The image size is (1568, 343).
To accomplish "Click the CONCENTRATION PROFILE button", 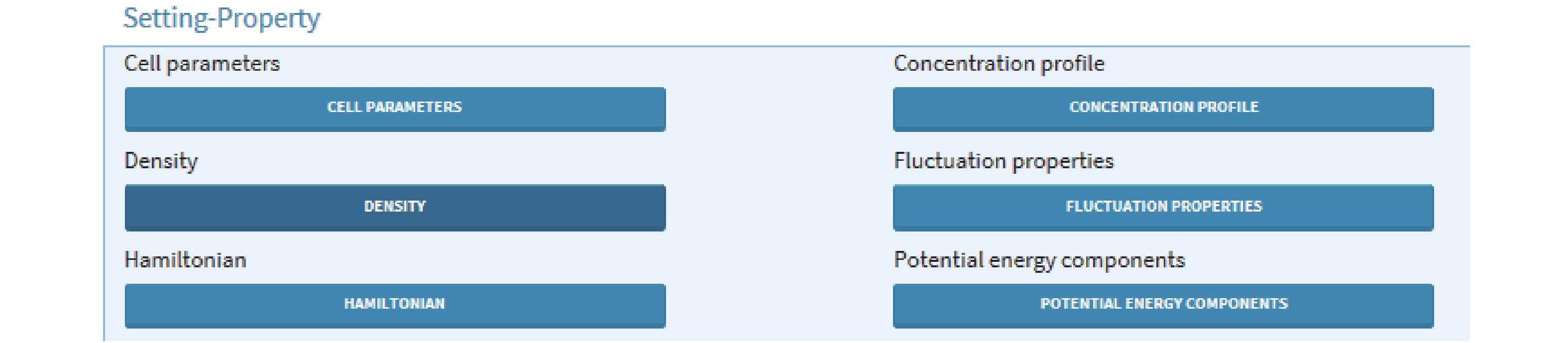I will pyautogui.click(x=1163, y=109).
